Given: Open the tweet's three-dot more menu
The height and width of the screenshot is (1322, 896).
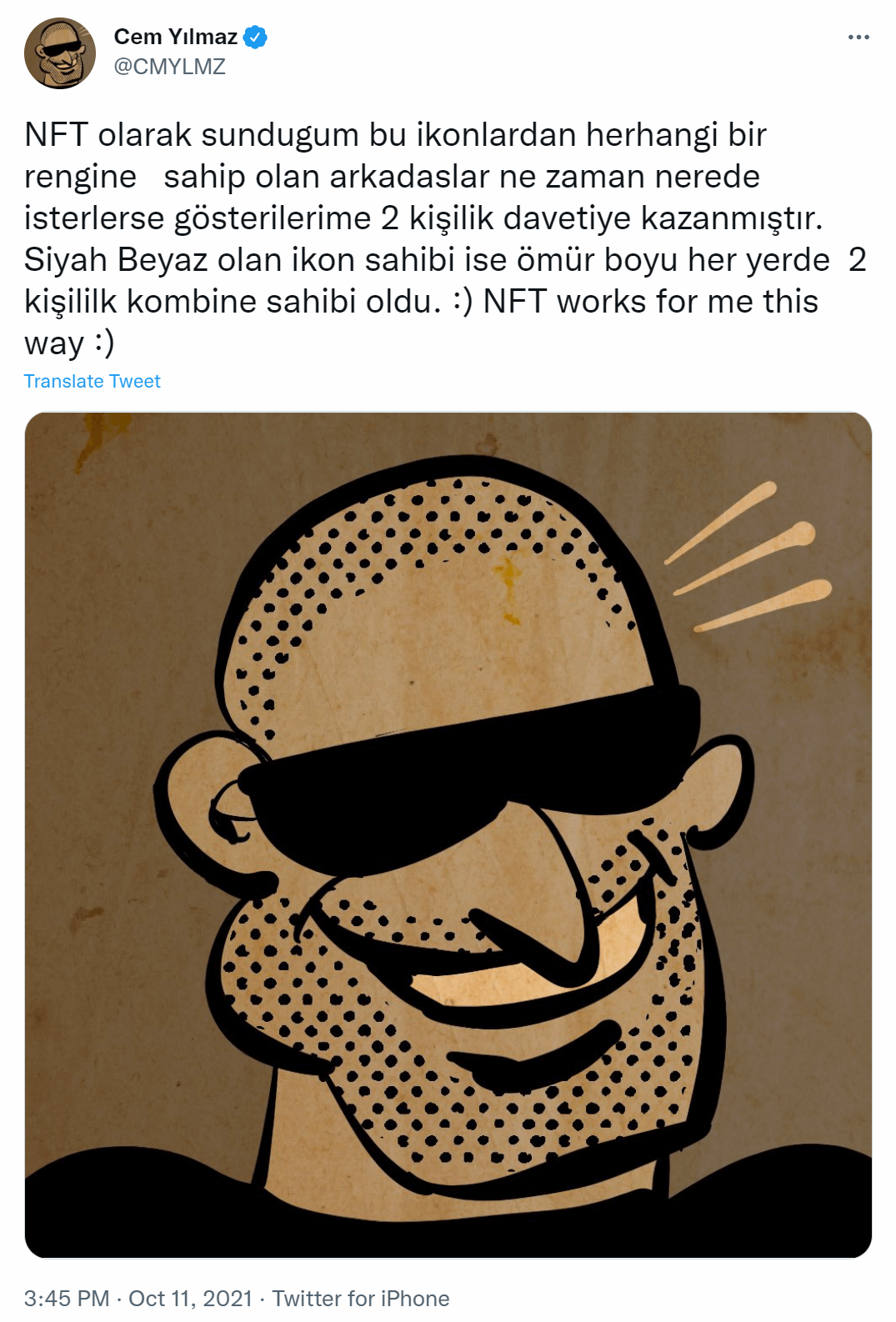Looking at the screenshot, I should 858,38.
